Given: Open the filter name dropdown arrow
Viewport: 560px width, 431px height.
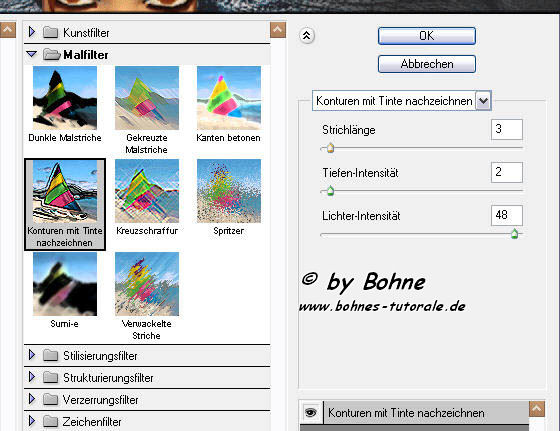Looking at the screenshot, I should pyautogui.click(x=484, y=101).
